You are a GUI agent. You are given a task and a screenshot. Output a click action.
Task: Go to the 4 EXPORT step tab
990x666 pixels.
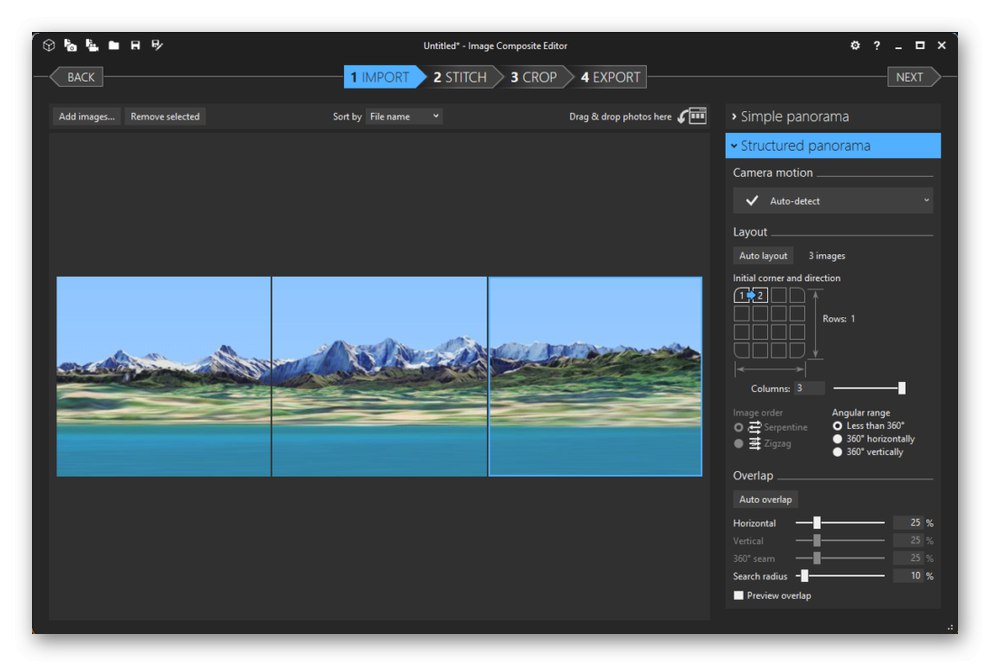pos(612,77)
